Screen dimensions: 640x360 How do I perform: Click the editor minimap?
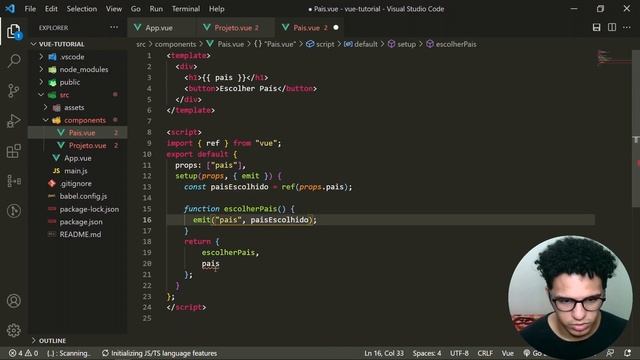[x=613, y=57]
